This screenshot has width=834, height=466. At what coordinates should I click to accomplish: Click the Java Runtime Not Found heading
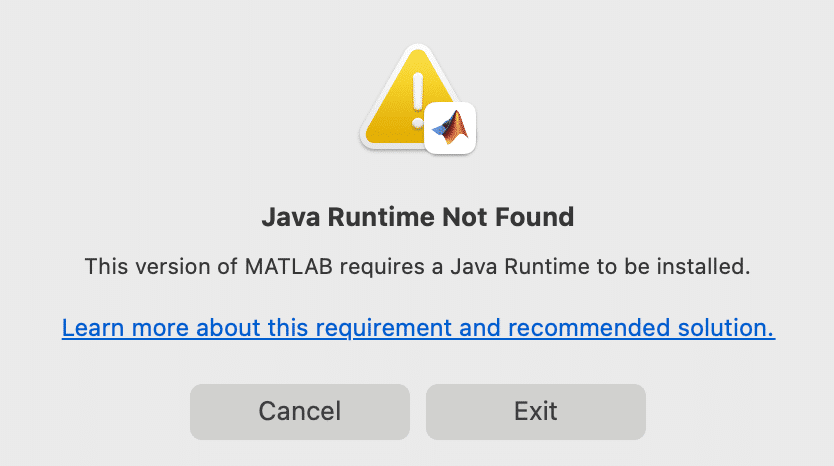(417, 216)
